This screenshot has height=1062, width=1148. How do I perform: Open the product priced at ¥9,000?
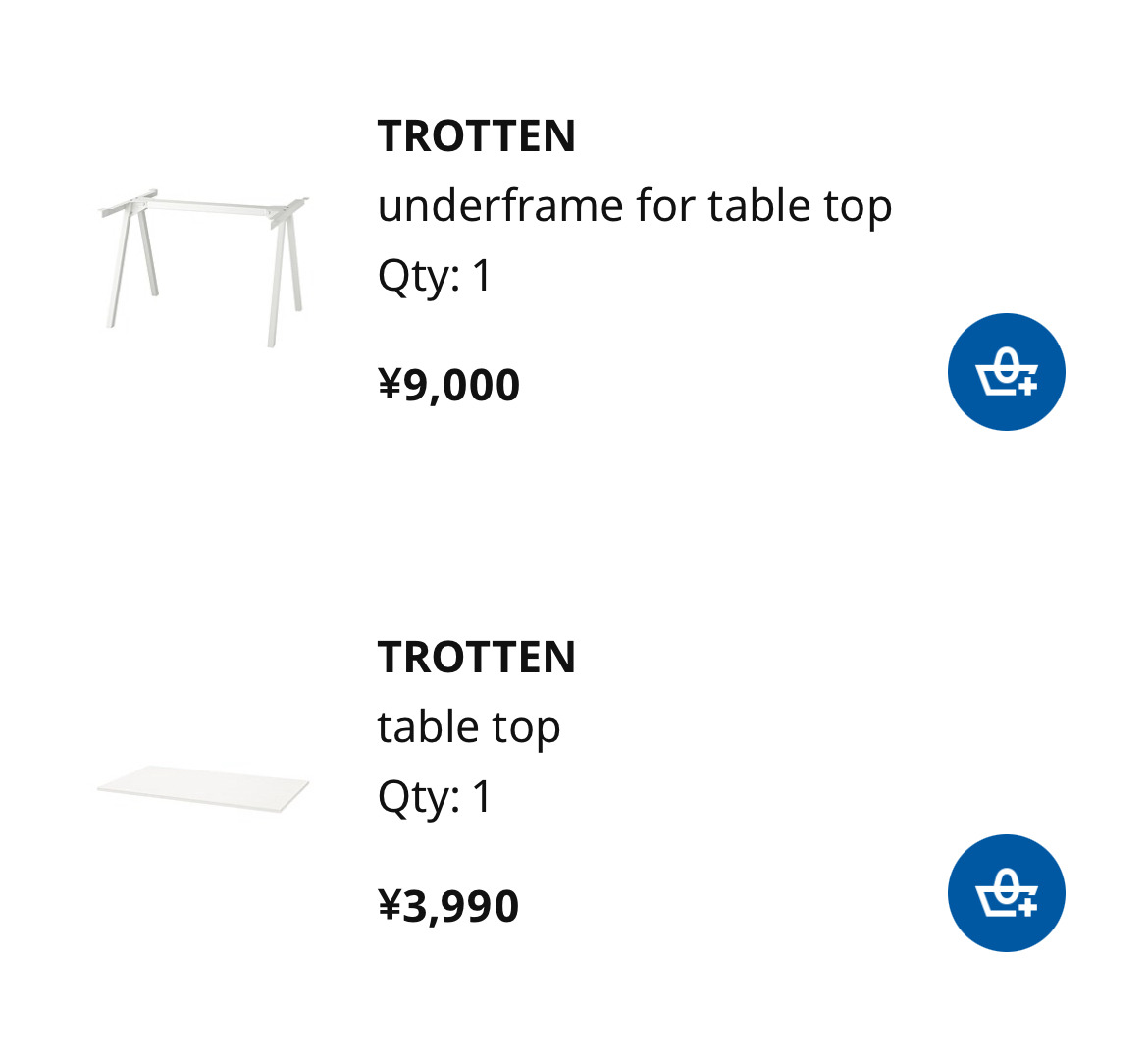coord(476,136)
